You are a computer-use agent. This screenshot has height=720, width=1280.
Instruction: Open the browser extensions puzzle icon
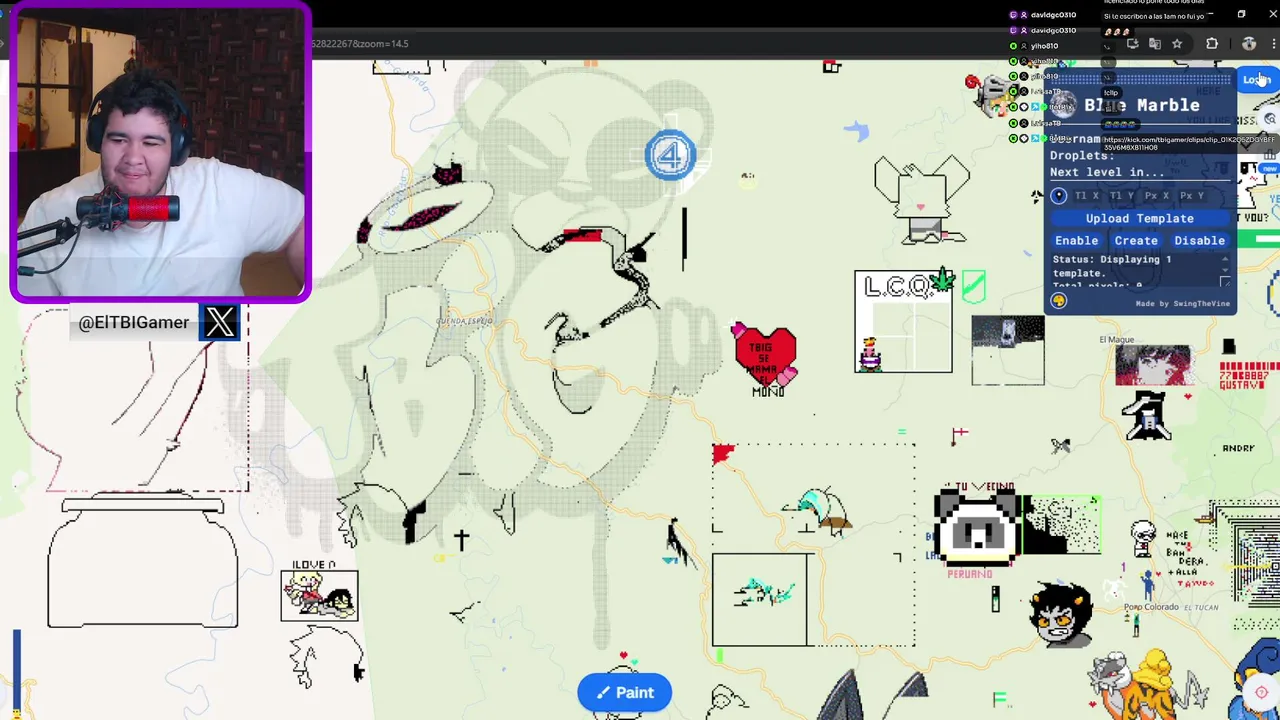point(1212,44)
